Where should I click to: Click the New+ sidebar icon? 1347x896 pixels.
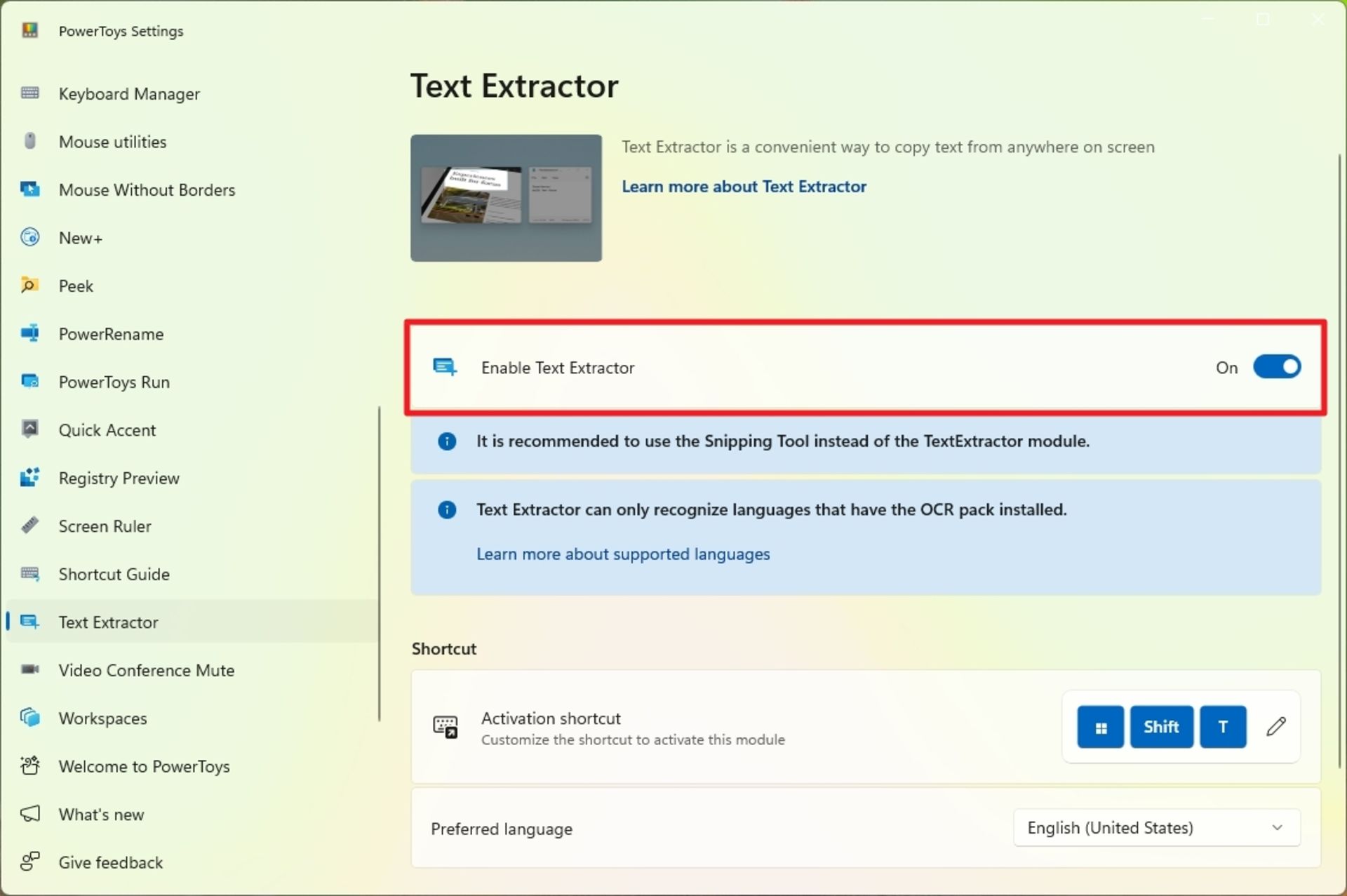pos(30,237)
